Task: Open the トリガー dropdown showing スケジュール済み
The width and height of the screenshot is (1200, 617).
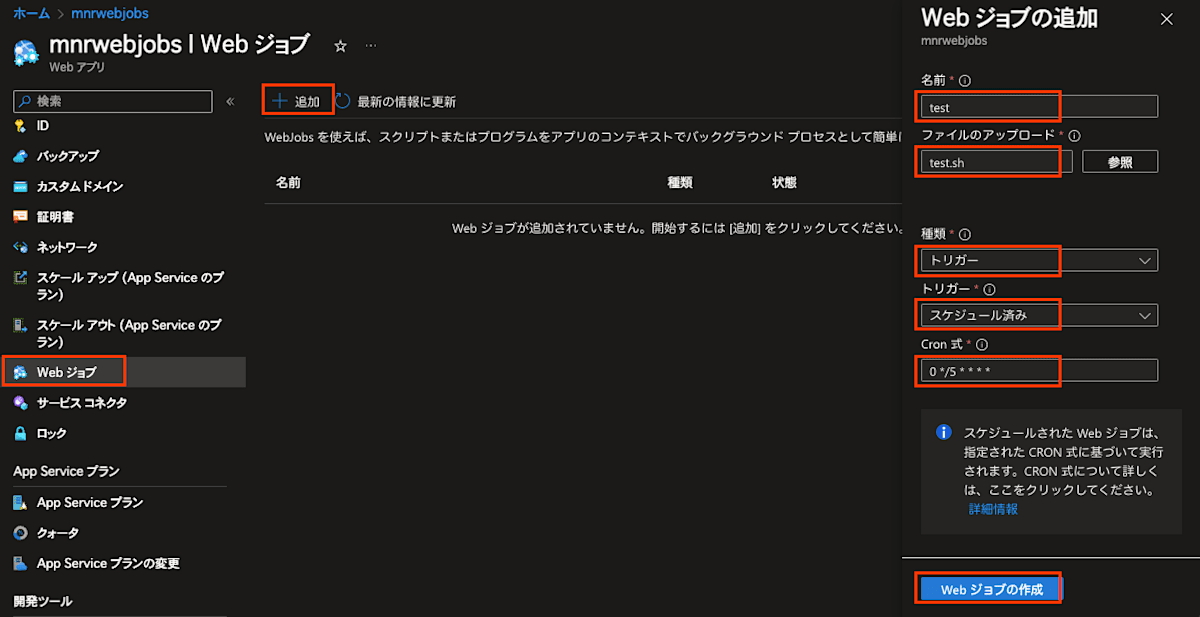Action: coord(1040,315)
